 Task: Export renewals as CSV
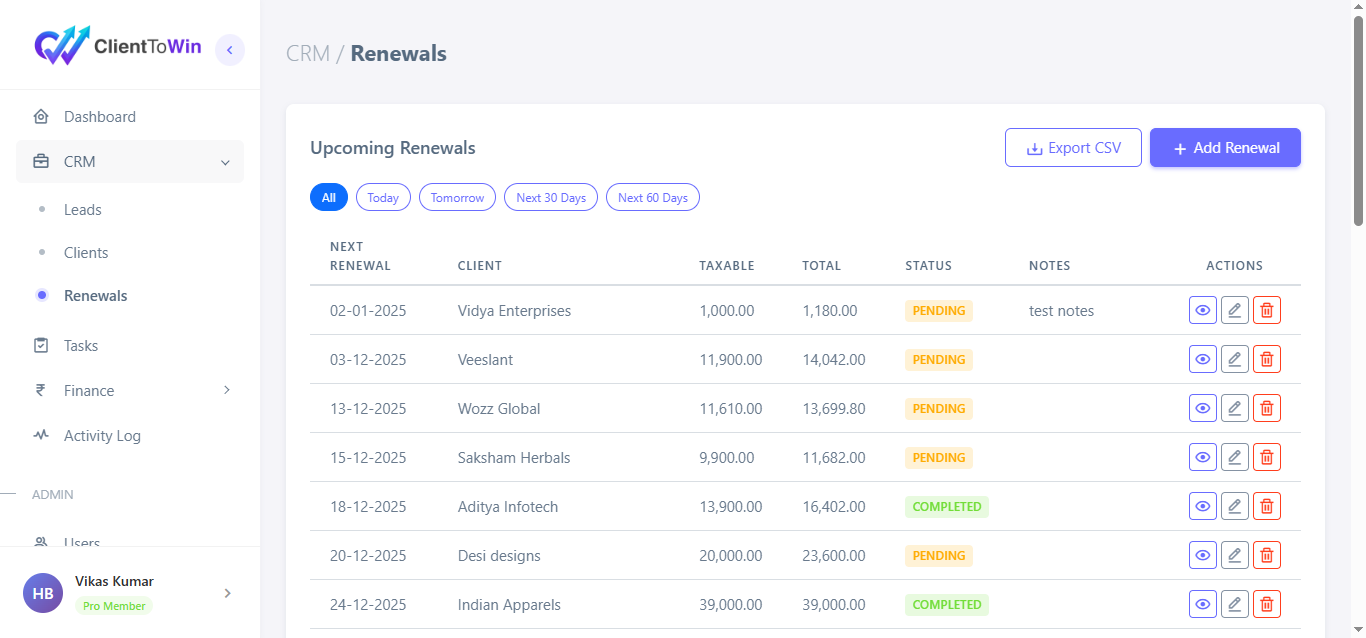coord(1073,147)
